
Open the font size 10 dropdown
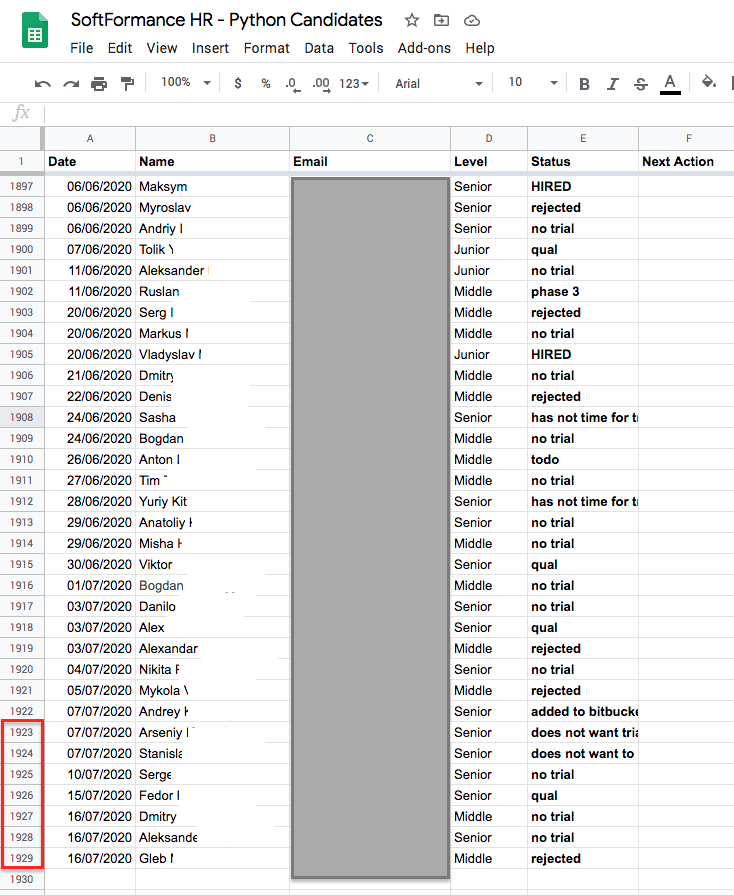coord(532,83)
